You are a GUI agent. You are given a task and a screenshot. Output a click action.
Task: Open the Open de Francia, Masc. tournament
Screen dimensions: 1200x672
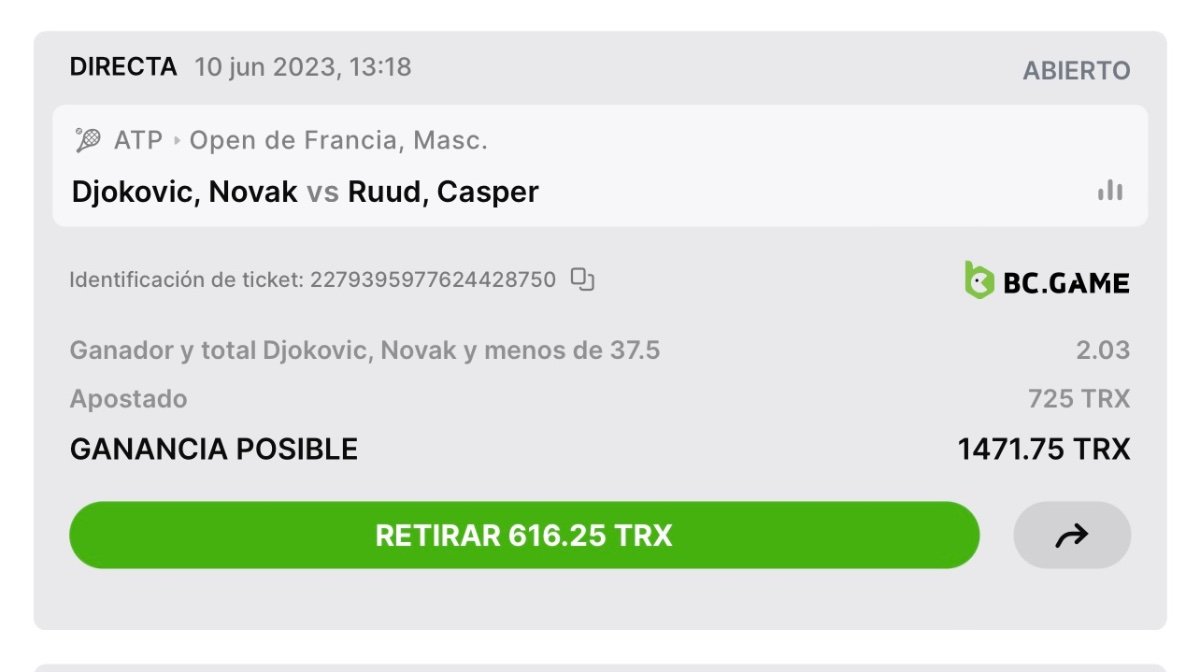[x=338, y=141]
